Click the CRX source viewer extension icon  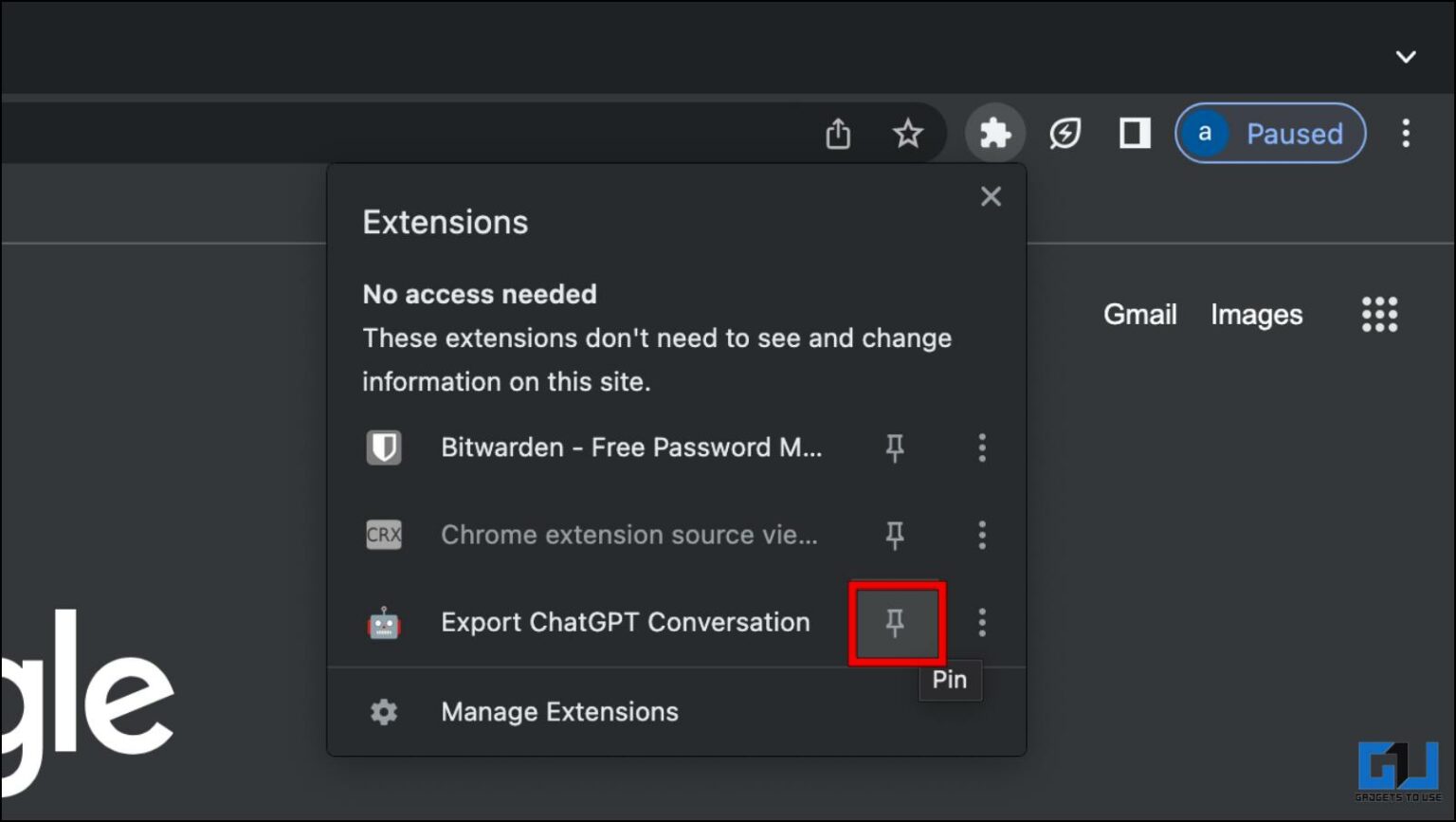coord(383,535)
